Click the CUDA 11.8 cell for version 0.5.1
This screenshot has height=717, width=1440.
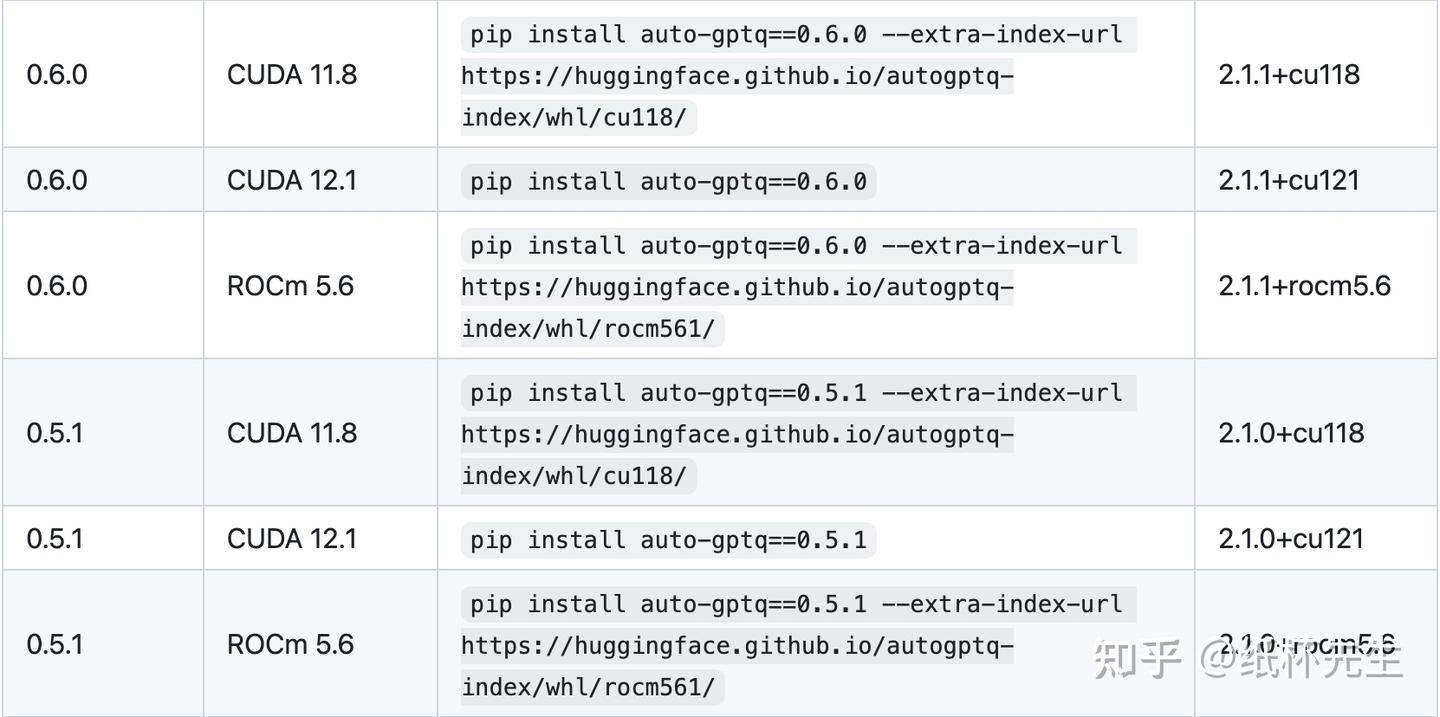point(292,433)
